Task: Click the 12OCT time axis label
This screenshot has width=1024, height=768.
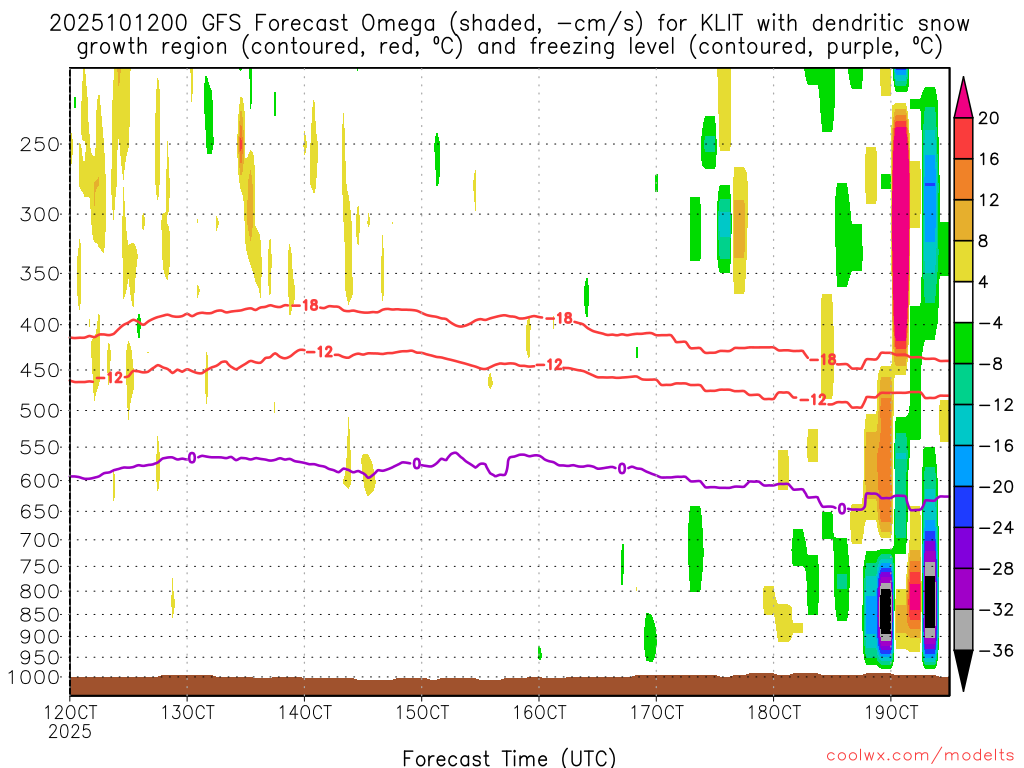Action: [x=70, y=712]
